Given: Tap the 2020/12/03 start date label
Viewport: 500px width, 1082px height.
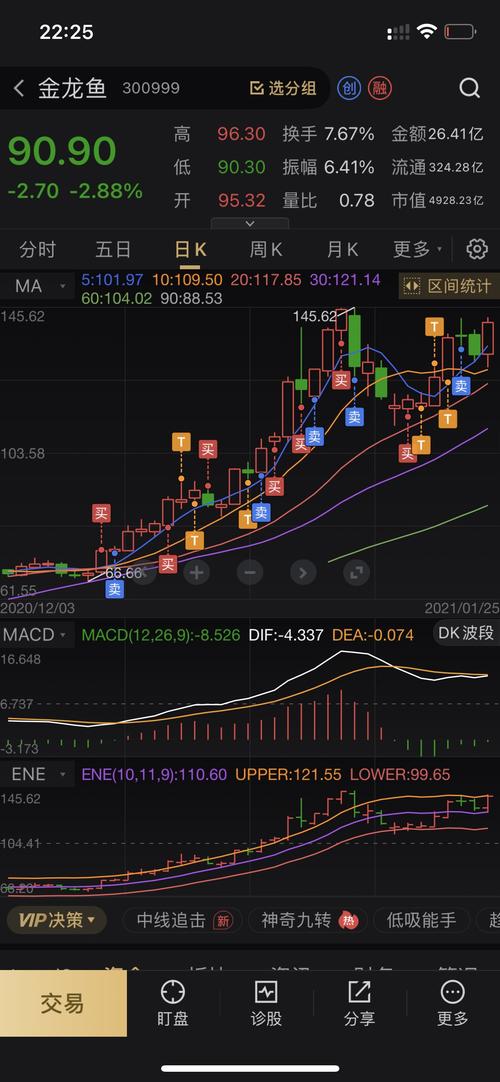Looking at the screenshot, I should coord(37,609).
